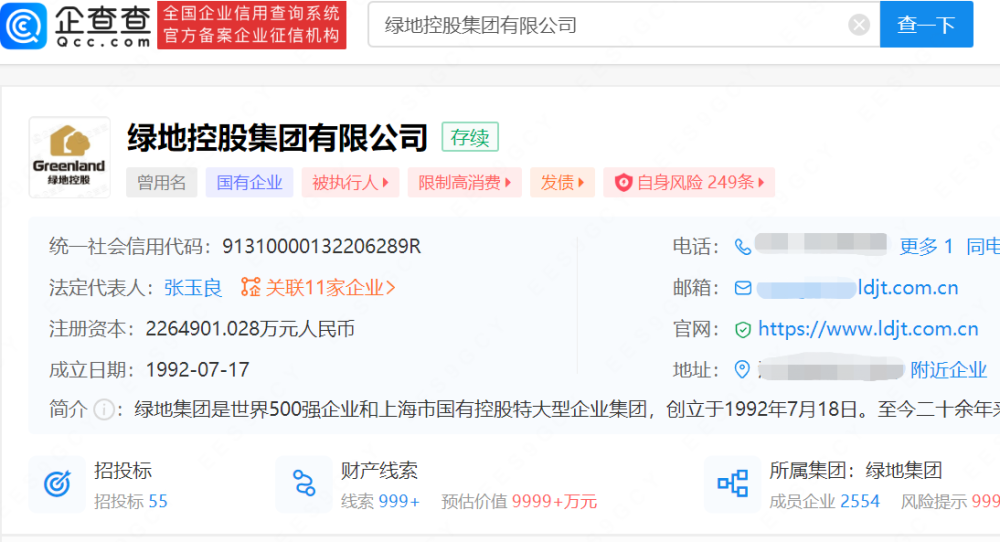1000x542 pixels.
Task: Open the Greenland company logo thumbnail
Action: click(x=70, y=157)
